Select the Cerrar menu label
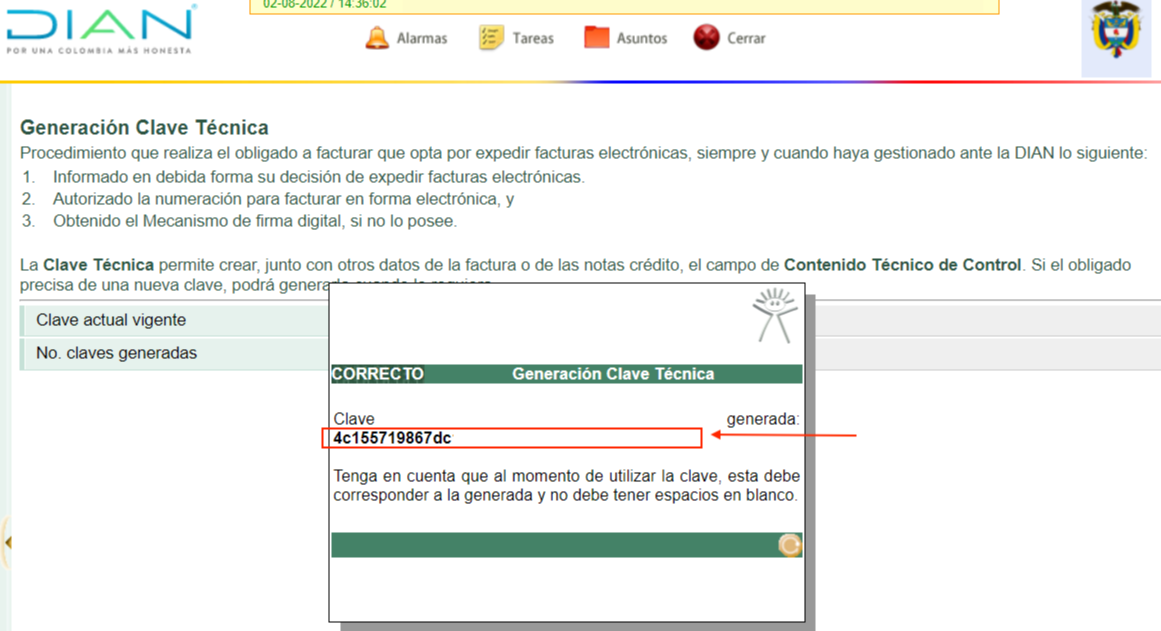Screen dimensions: 1161x631 (746, 39)
